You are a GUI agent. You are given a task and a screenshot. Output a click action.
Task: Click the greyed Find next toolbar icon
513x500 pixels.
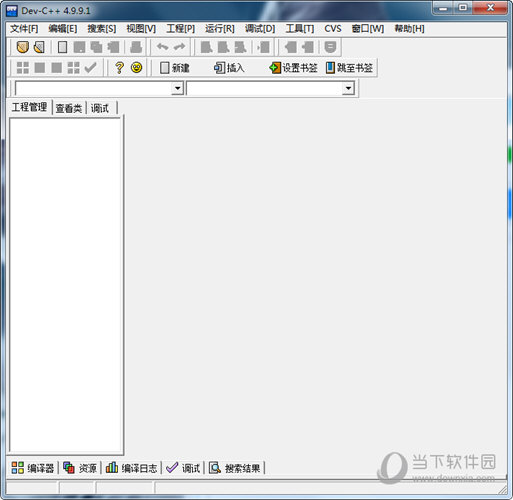[x=240, y=47]
